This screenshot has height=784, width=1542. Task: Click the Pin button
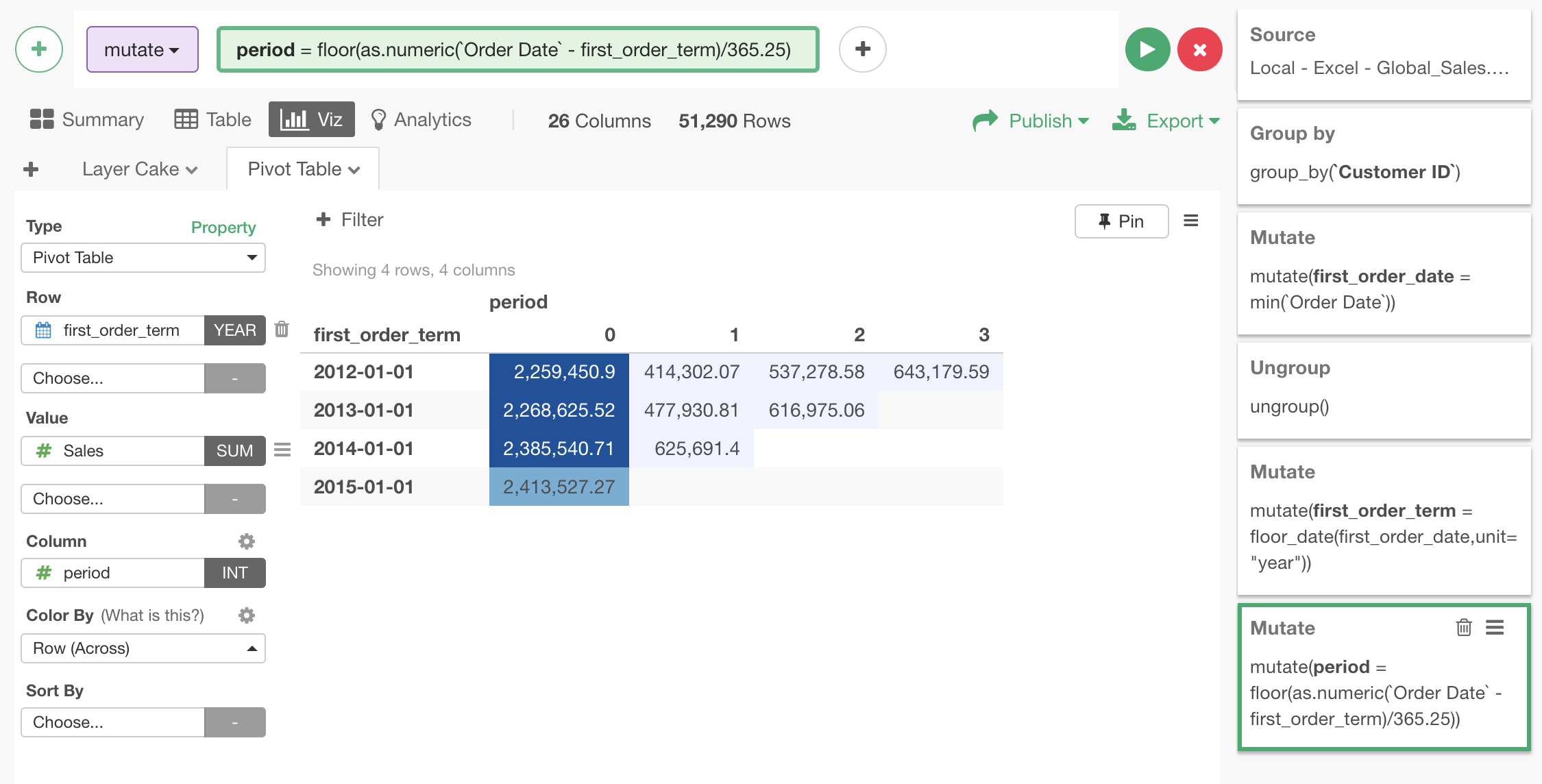pyautogui.click(x=1121, y=221)
